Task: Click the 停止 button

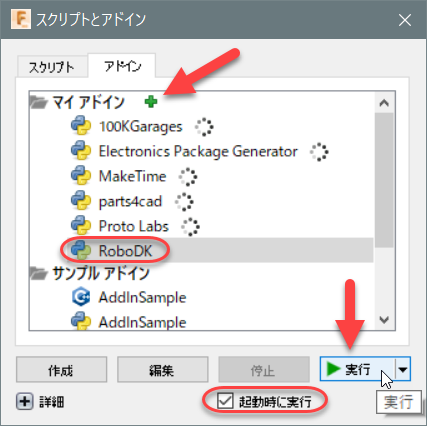Action: [264, 370]
